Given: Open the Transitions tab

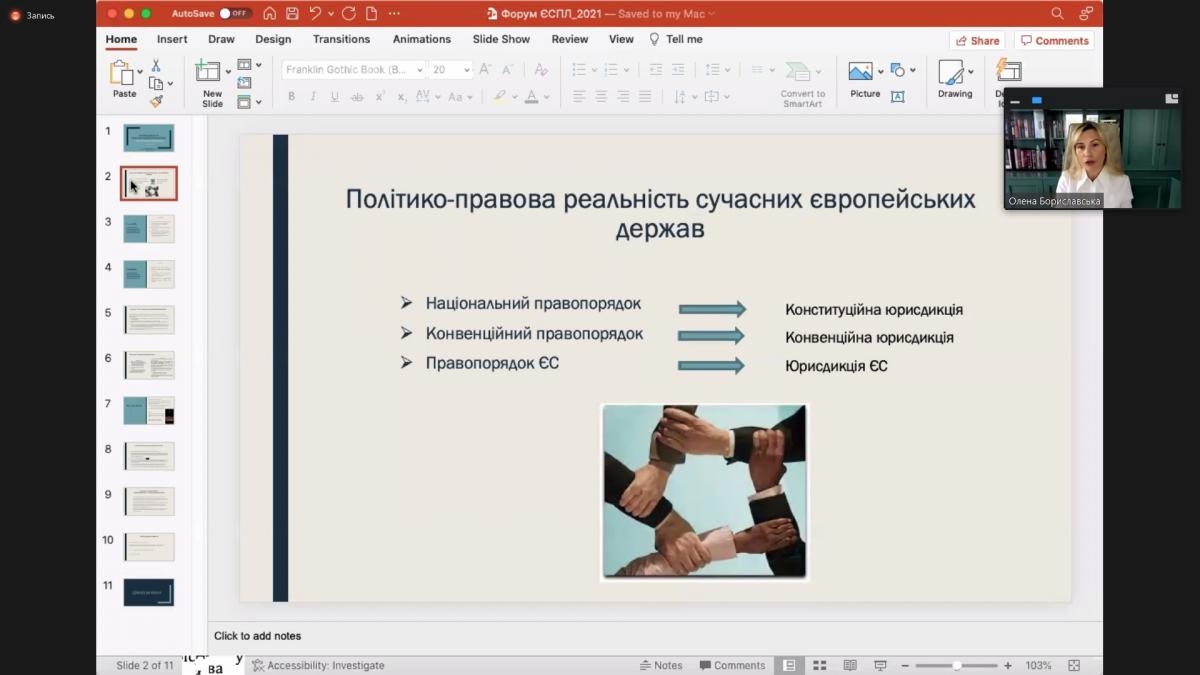Looking at the screenshot, I should pyautogui.click(x=341, y=39).
